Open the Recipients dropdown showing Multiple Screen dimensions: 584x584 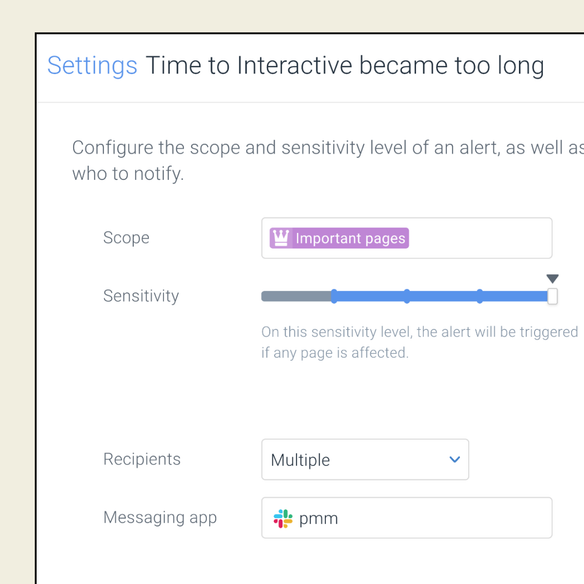click(x=365, y=460)
